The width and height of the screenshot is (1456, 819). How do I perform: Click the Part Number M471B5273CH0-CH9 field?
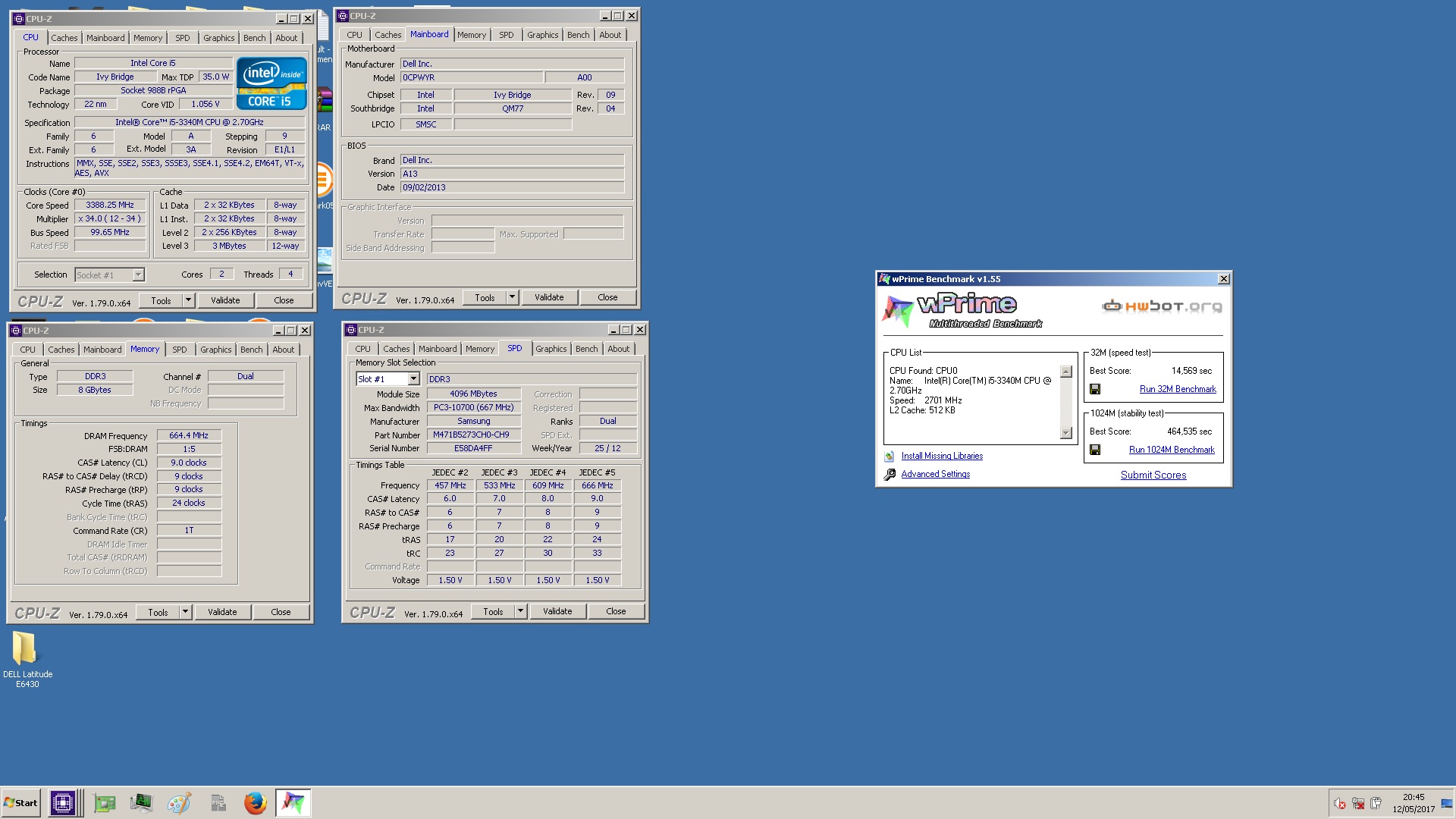click(473, 435)
